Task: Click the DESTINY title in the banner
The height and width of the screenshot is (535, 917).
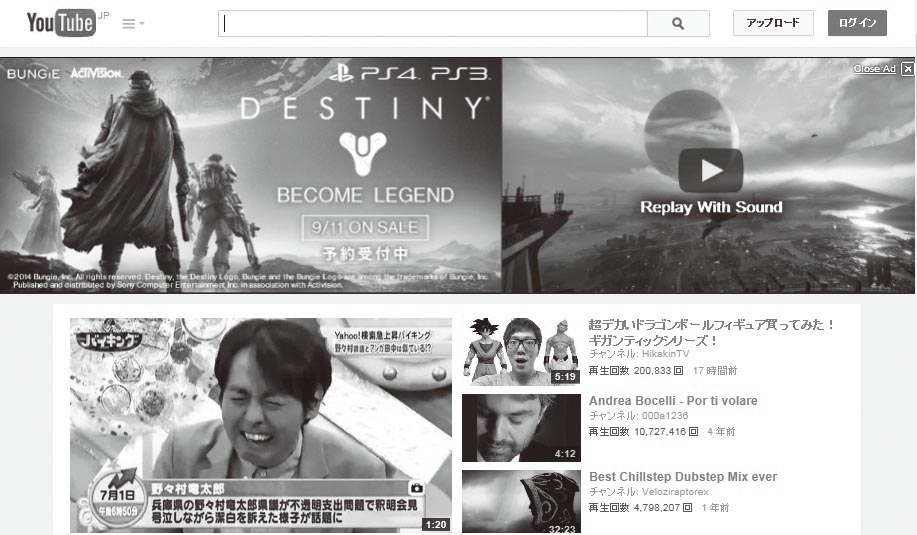Action: click(x=364, y=109)
